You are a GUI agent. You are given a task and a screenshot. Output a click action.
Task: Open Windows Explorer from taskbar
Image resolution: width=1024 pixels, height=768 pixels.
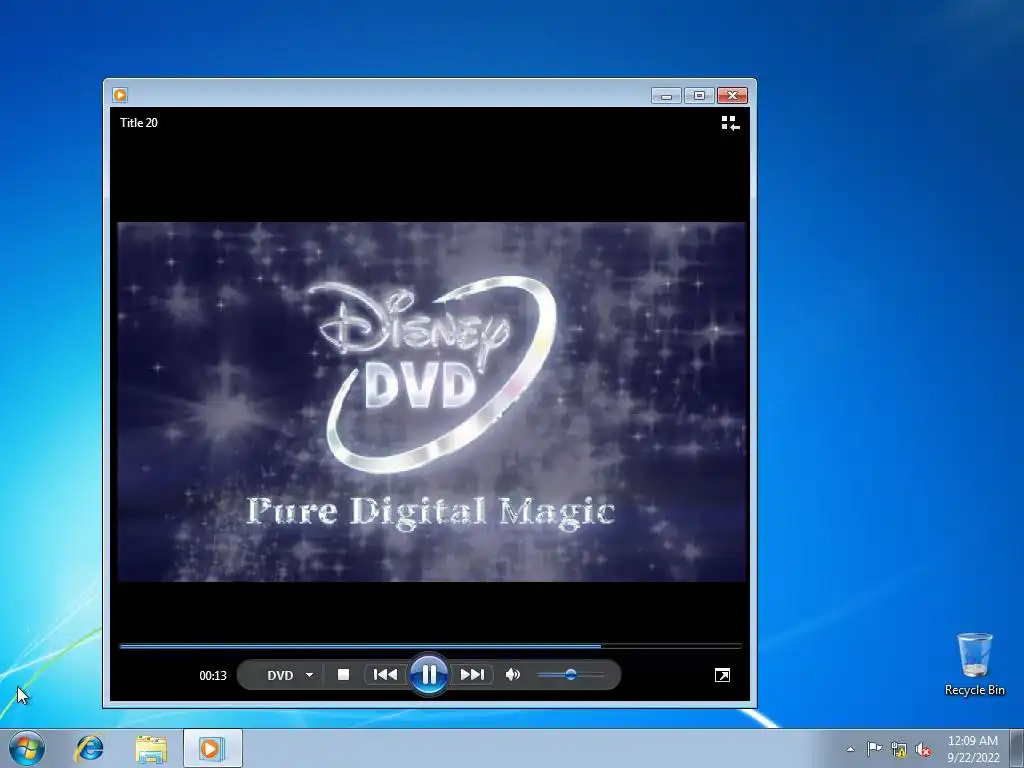click(x=151, y=748)
